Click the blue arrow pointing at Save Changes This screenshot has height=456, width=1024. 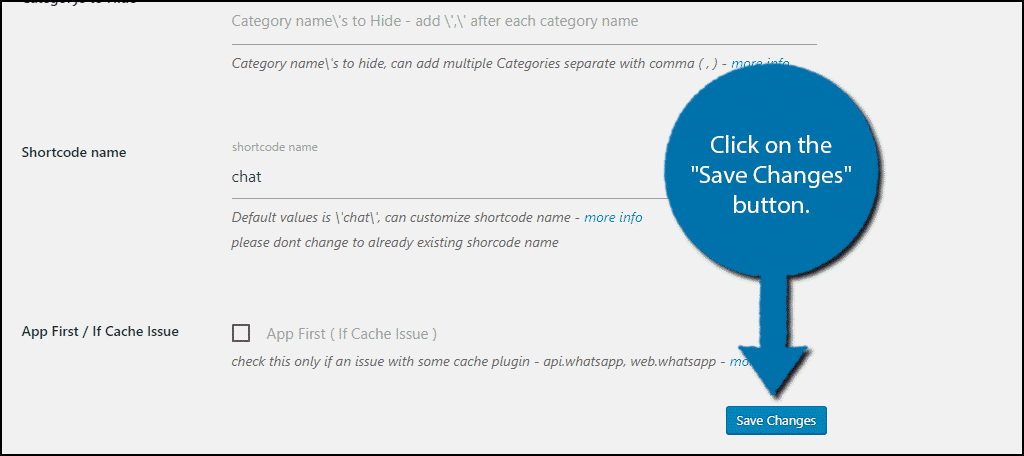tap(776, 340)
